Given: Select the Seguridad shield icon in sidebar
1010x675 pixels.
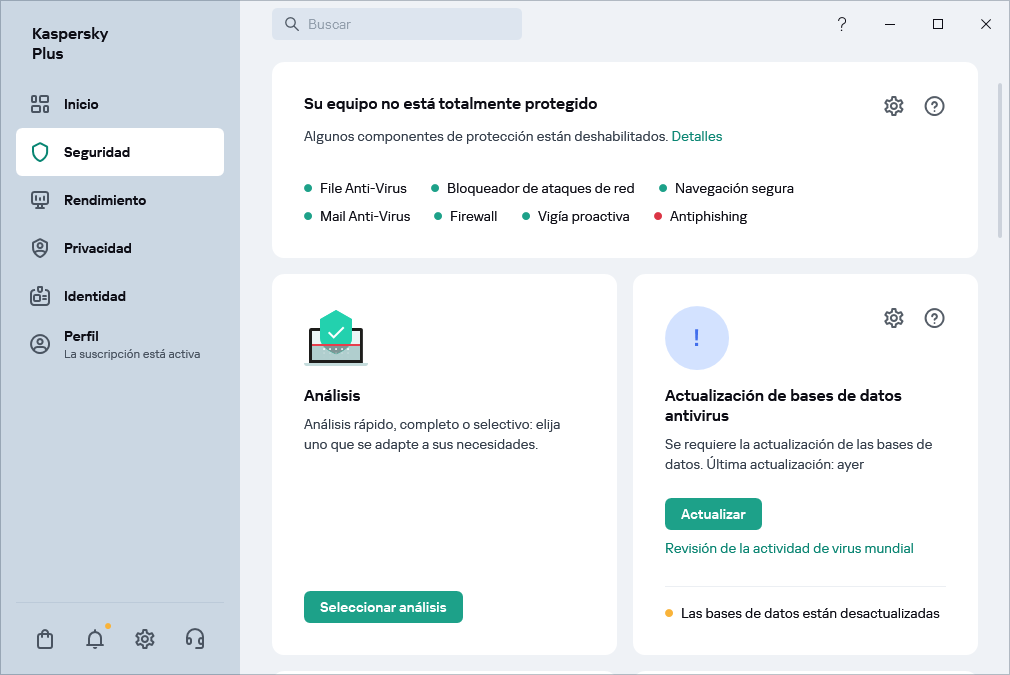Looking at the screenshot, I should tap(40, 152).
